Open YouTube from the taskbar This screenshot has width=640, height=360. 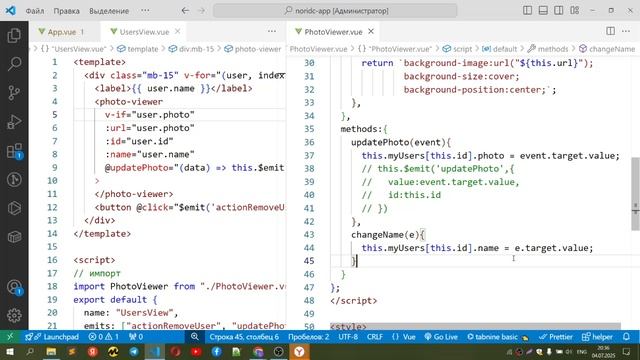click(196, 351)
